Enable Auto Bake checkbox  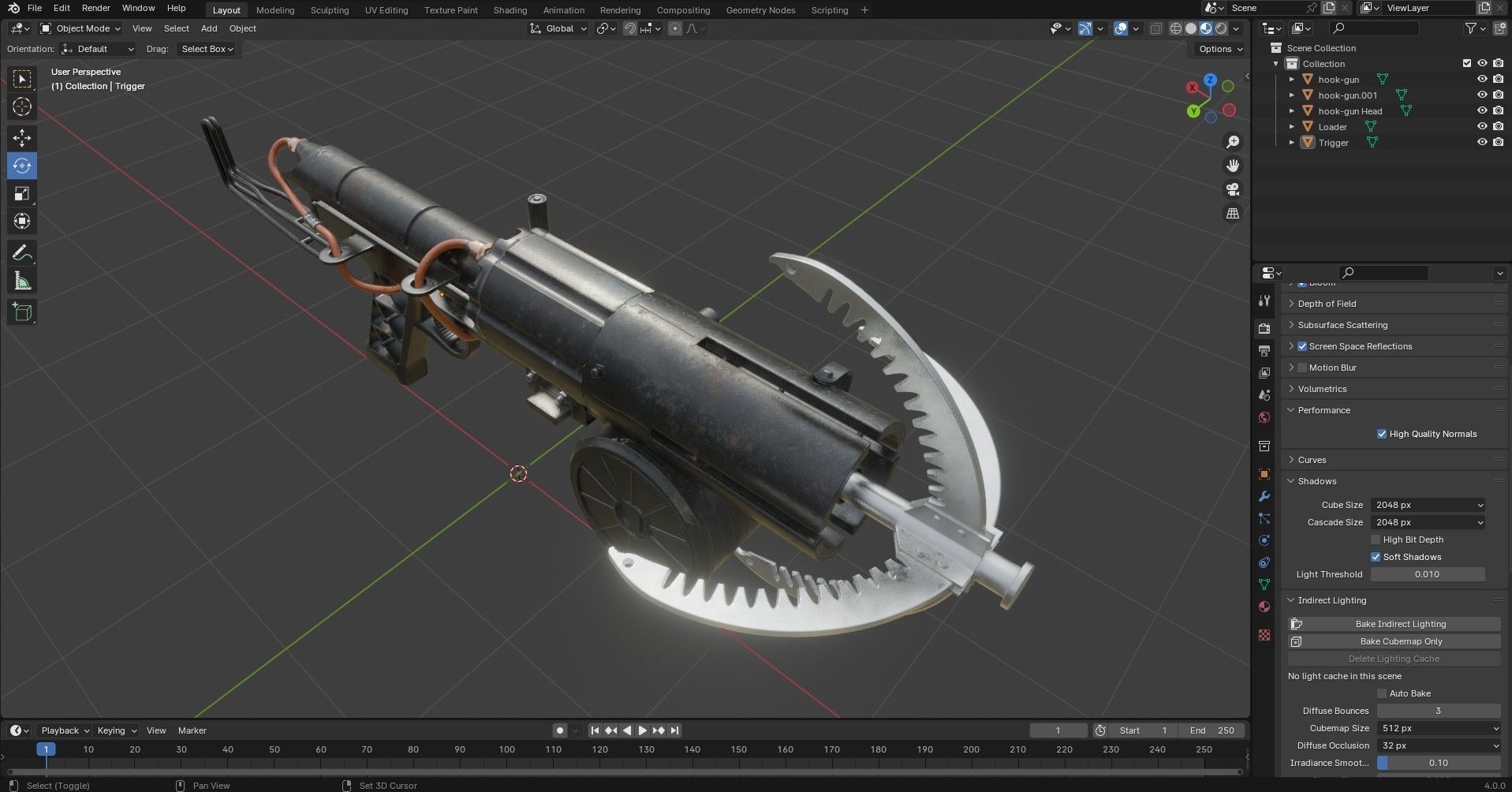tap(1382, 693)
